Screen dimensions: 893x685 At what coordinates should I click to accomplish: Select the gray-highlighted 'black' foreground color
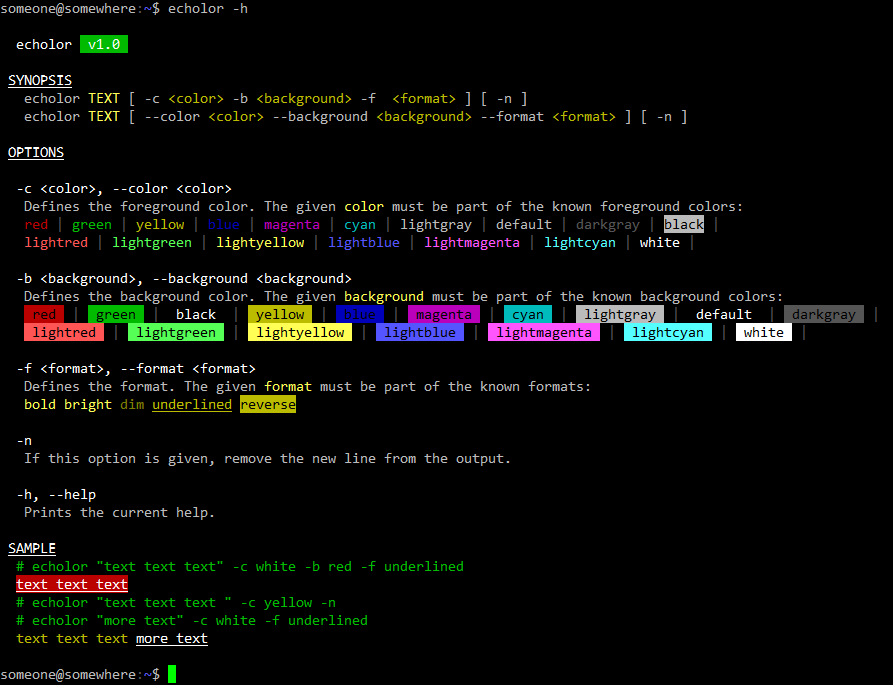684,224
